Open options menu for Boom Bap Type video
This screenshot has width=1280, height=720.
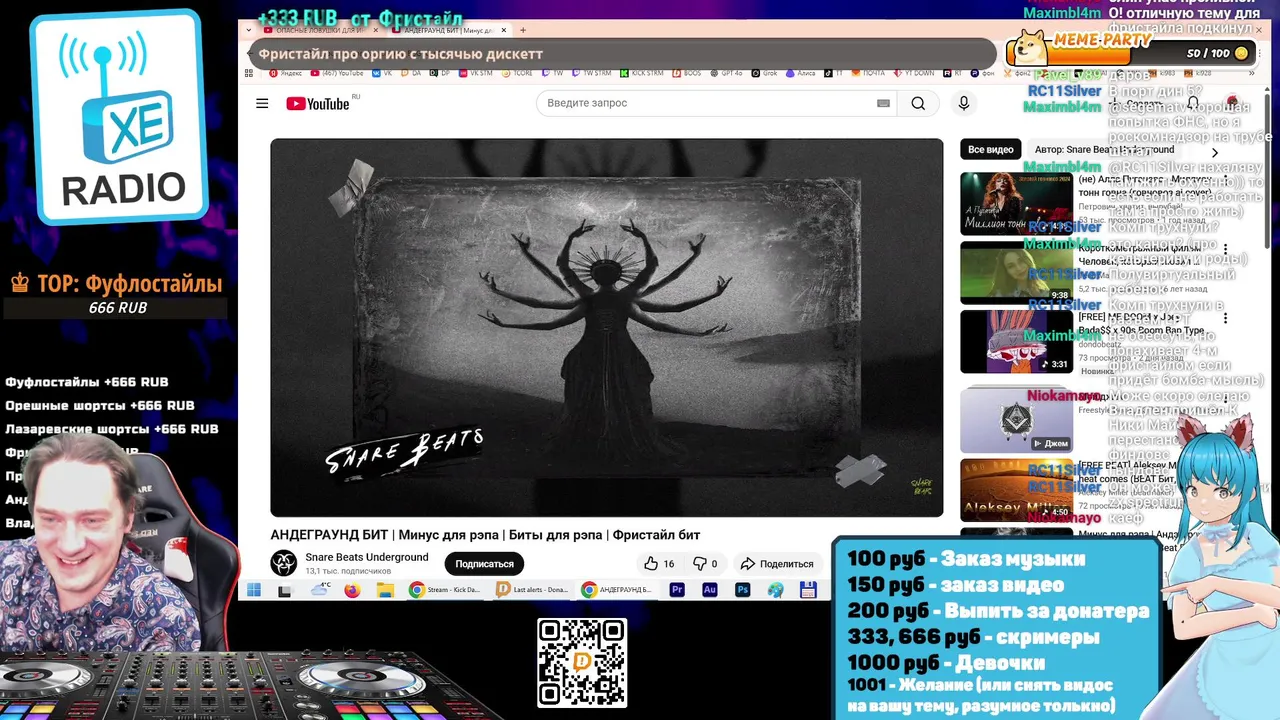click(1225, 318)
